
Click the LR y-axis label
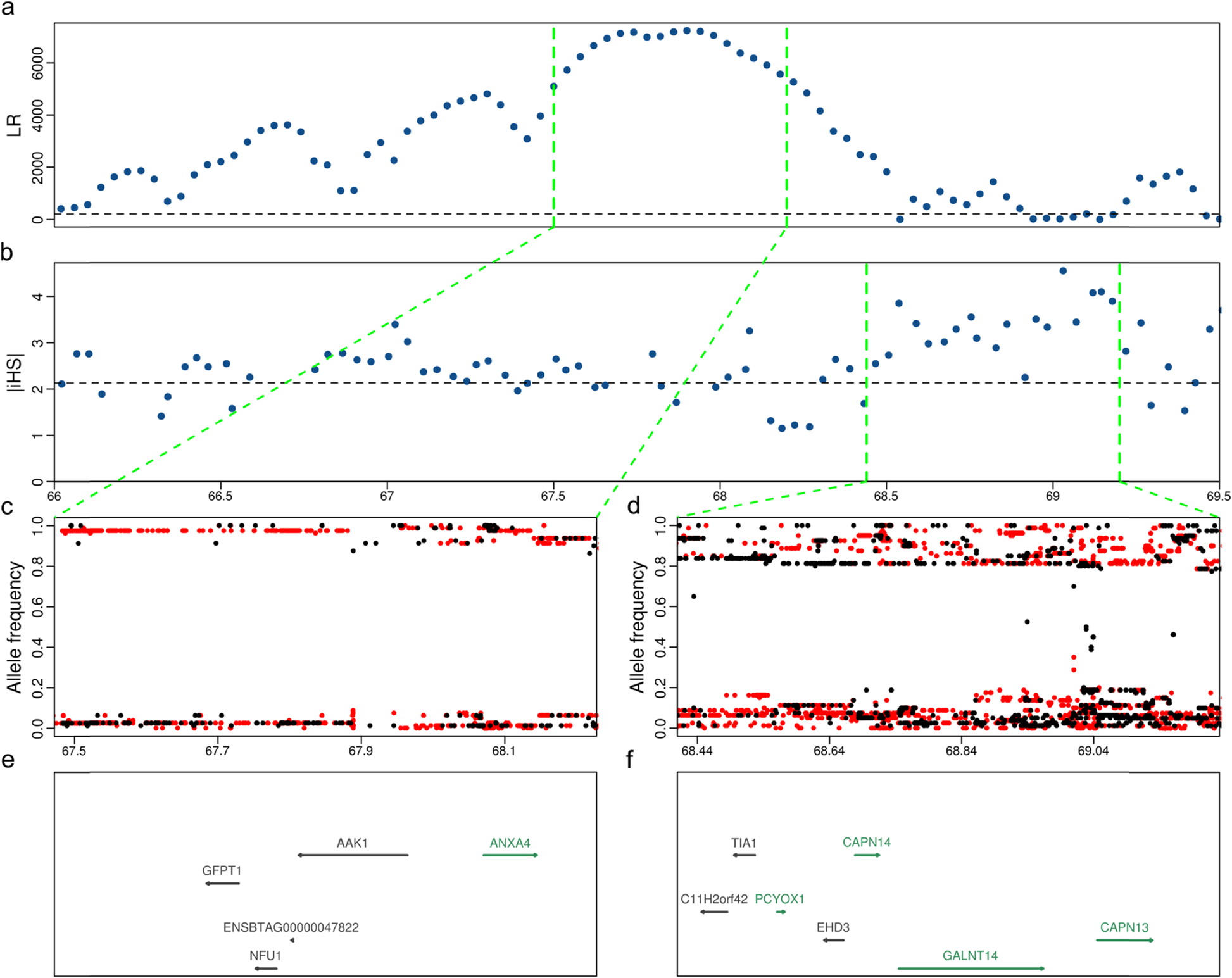[14, 125]
